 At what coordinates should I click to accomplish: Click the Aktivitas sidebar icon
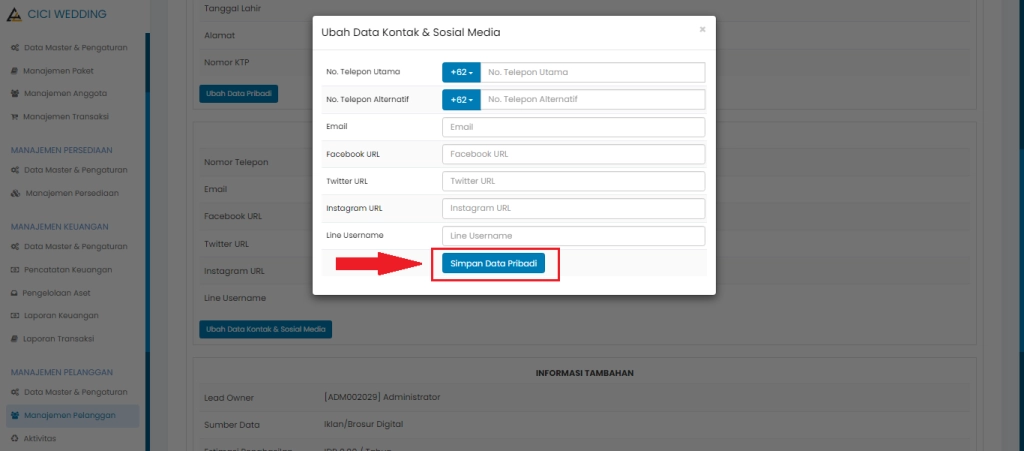pos(14,438)
